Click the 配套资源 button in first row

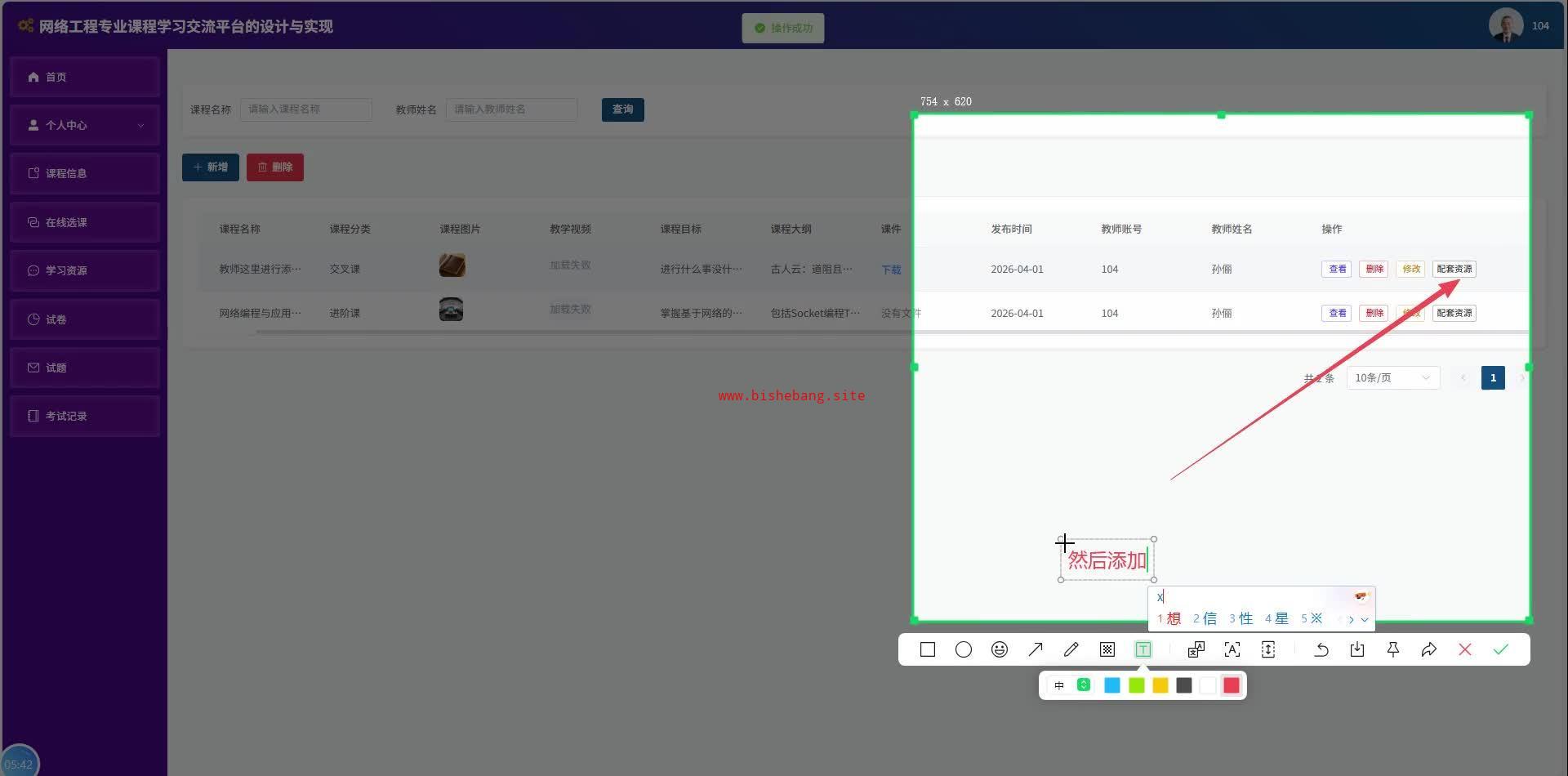tap(1454, 269)
